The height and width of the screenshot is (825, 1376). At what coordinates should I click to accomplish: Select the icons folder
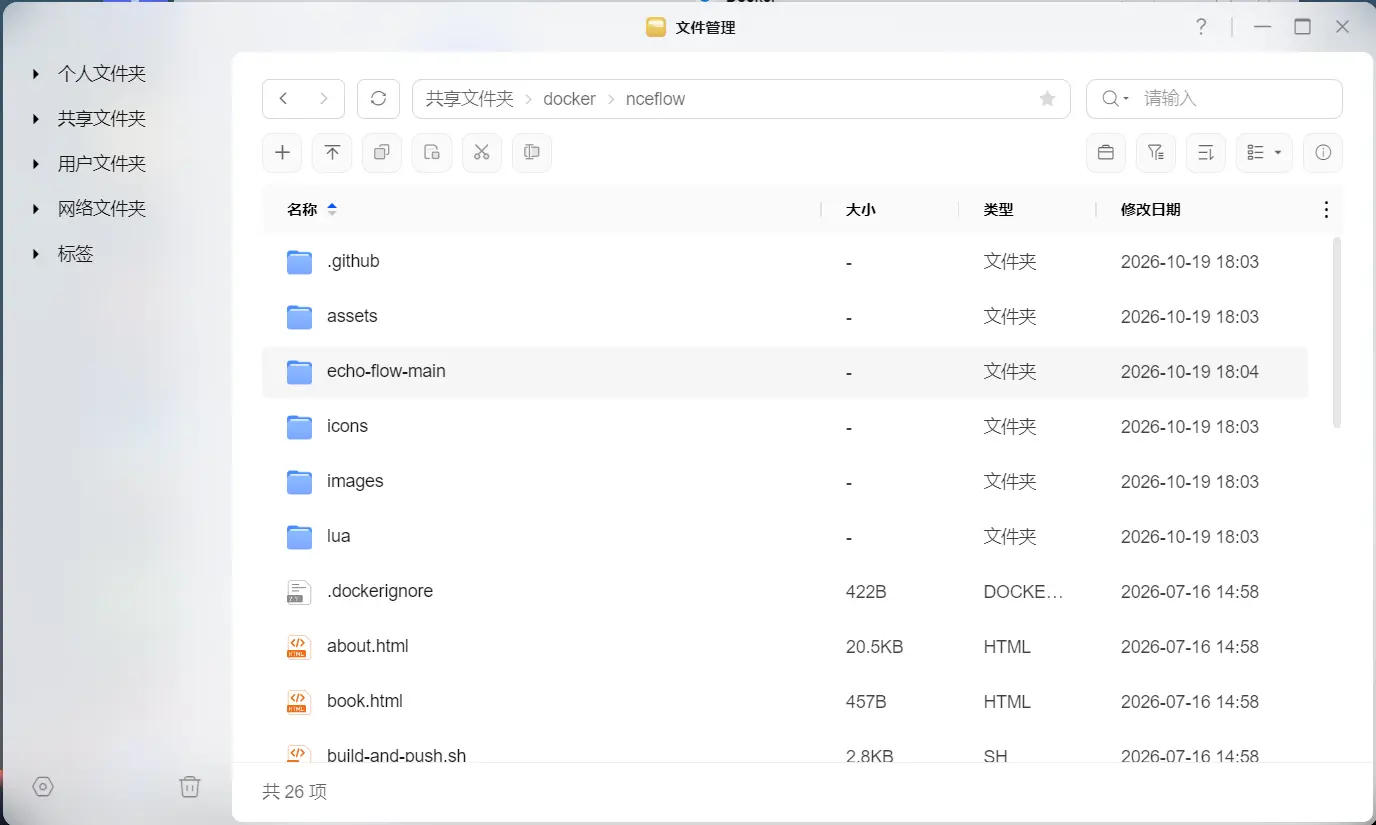pyautogui.click(x=785, y=427)
